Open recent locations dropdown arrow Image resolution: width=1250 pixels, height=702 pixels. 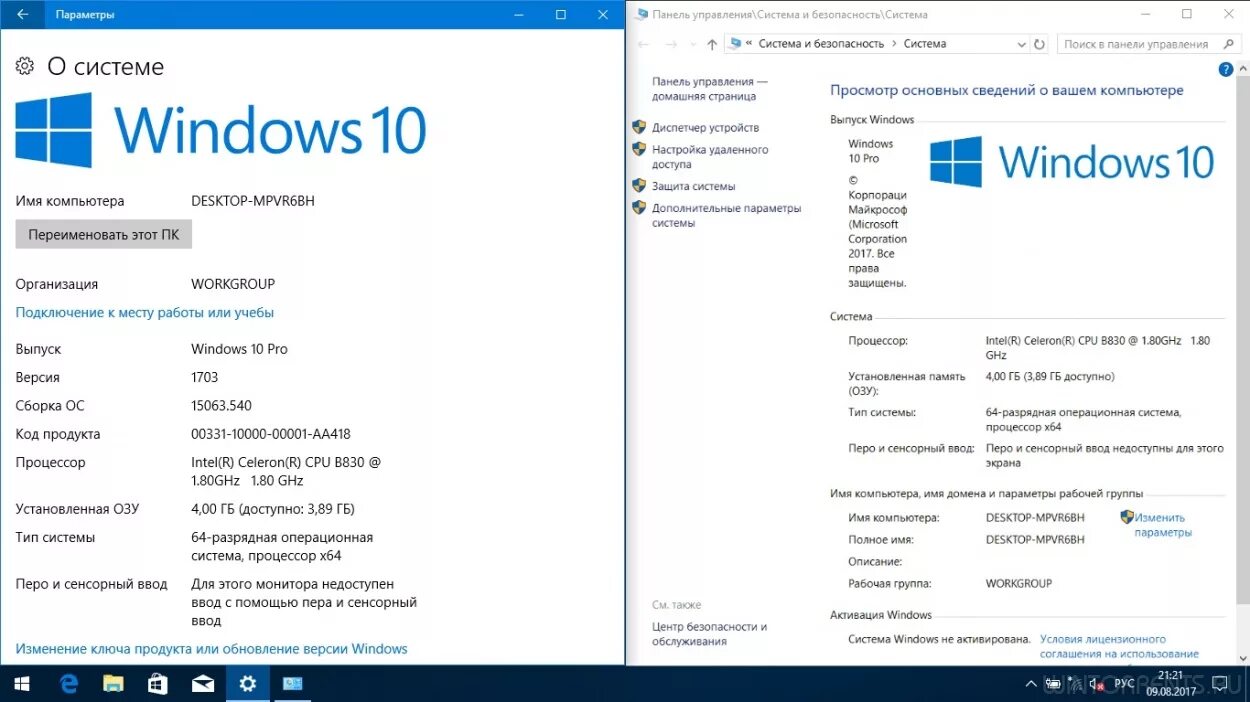pyautogui.click(x=692, y=44)
